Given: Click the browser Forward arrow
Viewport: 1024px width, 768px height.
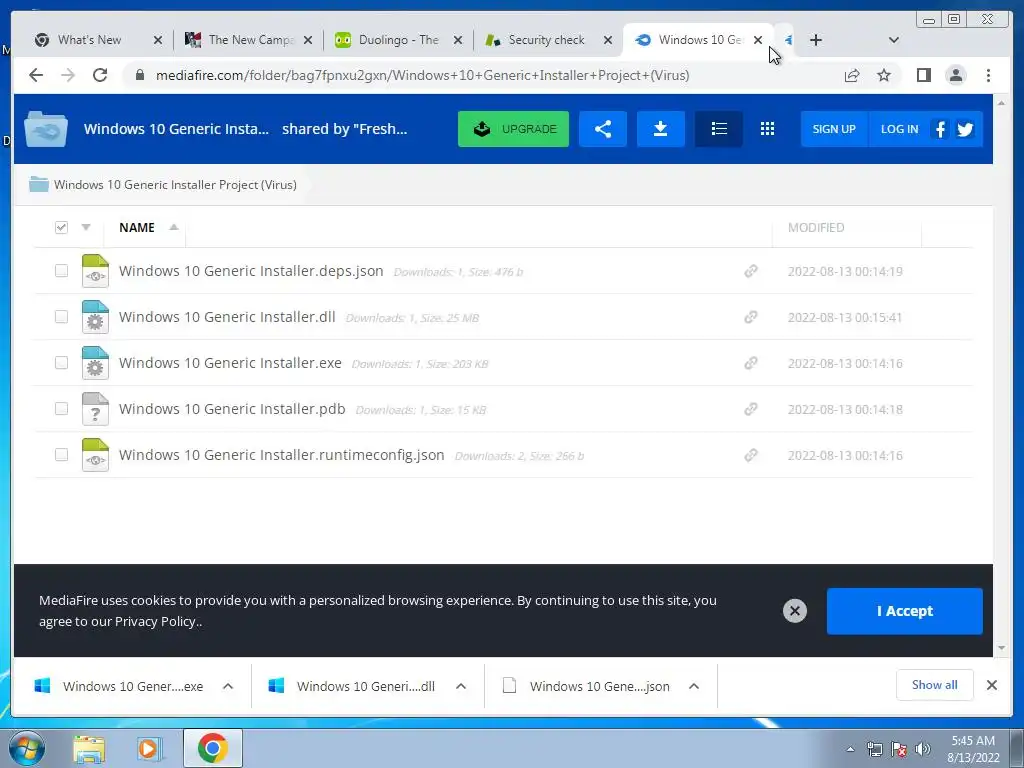Looking at the screenshot, I should 68,75.
